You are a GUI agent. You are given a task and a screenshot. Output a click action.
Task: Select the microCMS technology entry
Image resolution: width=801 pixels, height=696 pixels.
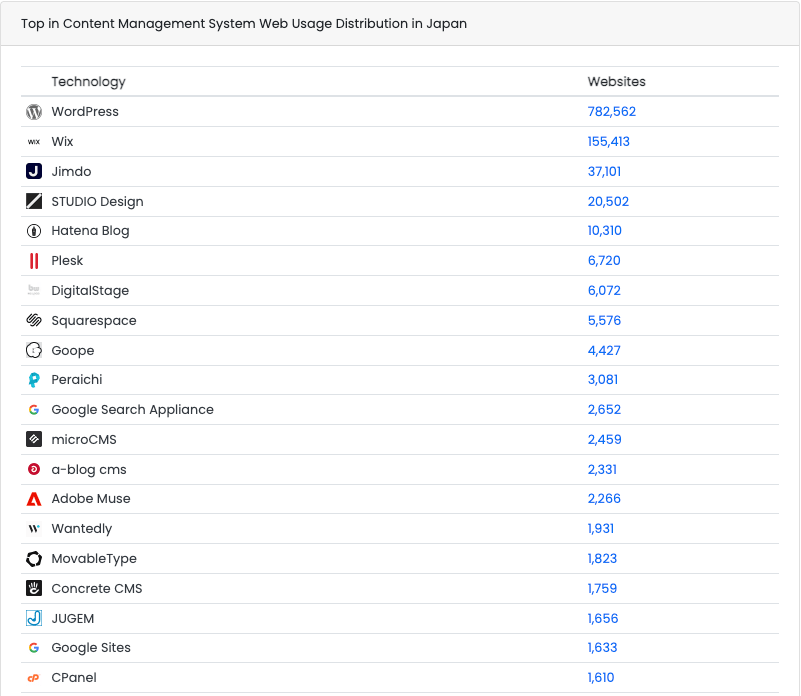point(86,439)
